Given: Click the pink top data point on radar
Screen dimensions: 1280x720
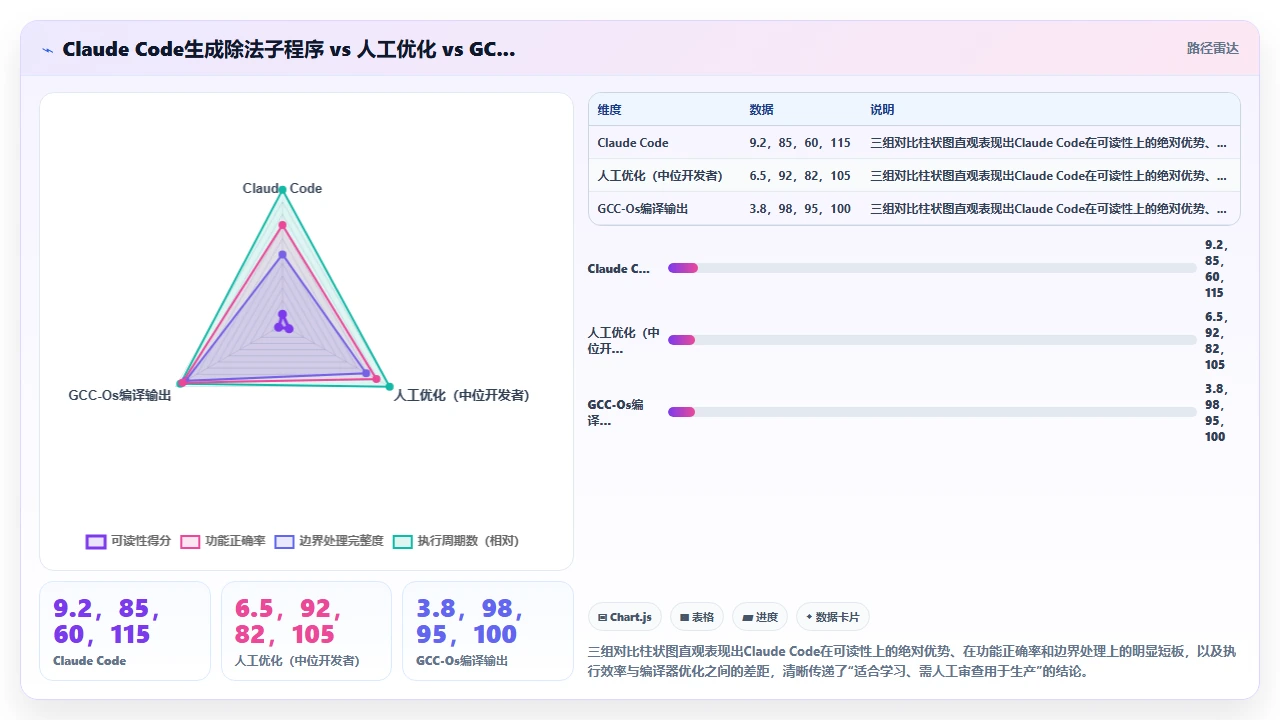Looking at the screenshot, I should pos(282,224).
